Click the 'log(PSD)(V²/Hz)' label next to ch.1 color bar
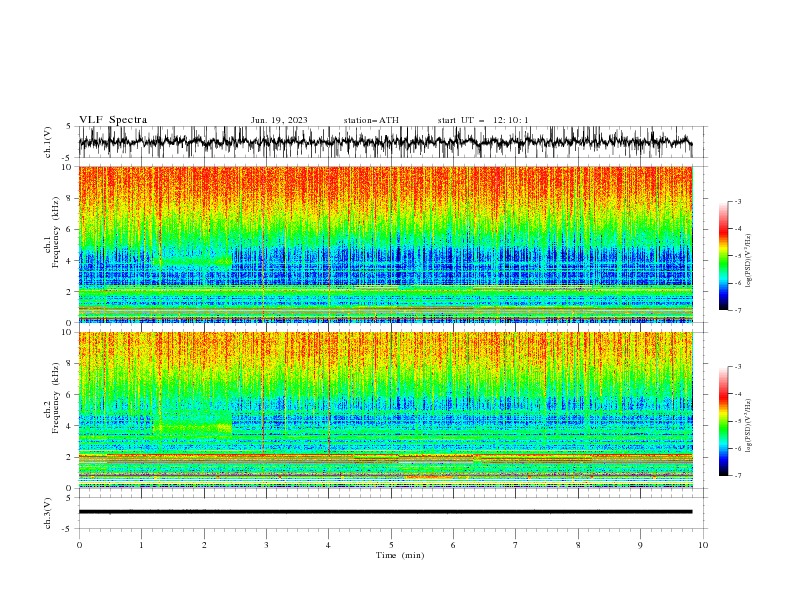792x612 pixels. pos(748,261)
